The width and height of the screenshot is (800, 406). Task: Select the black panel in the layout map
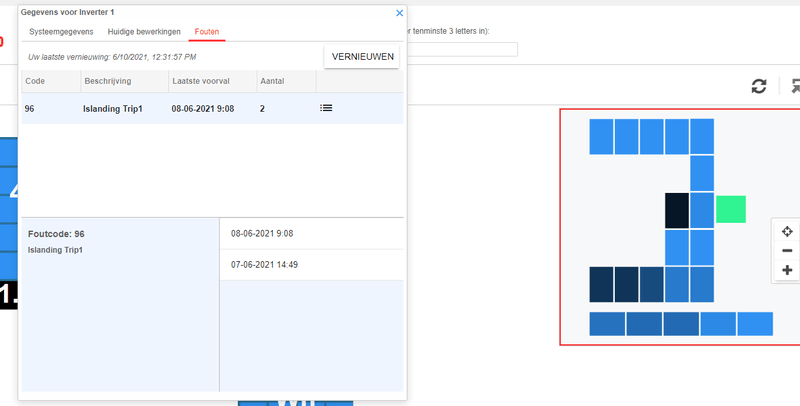coord(677,210)
